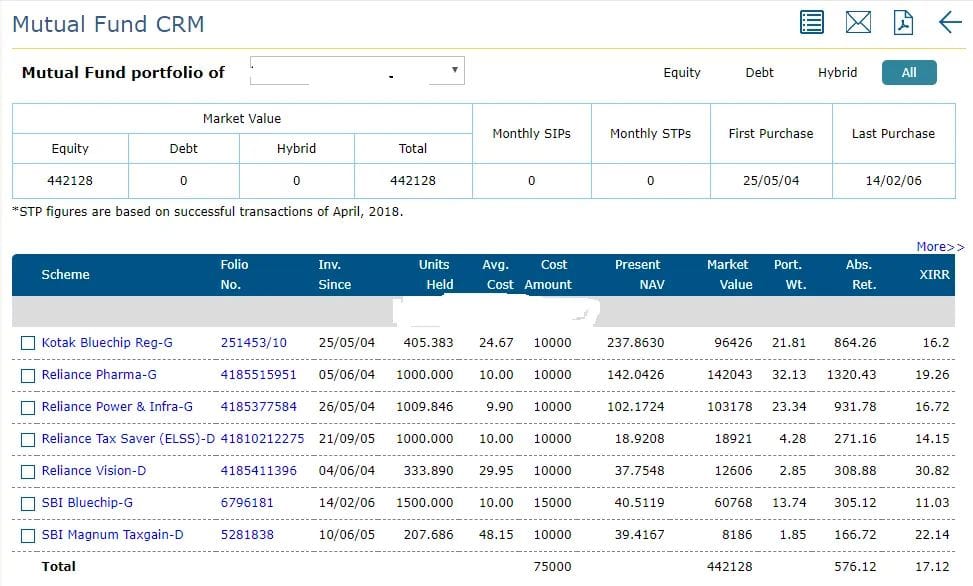Open the Mutual Fund portfolio of dropdown
This screenshot has width=973, height=586.
click(357, 71)
